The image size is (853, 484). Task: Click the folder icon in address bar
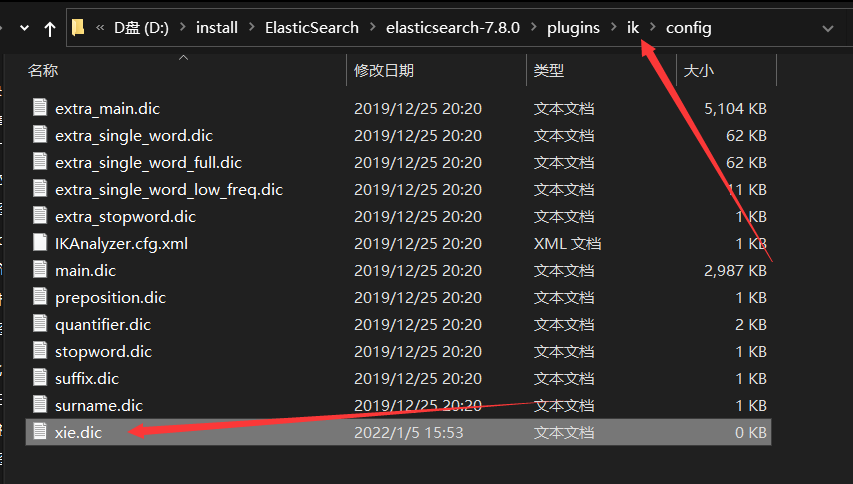coord(78,27)
